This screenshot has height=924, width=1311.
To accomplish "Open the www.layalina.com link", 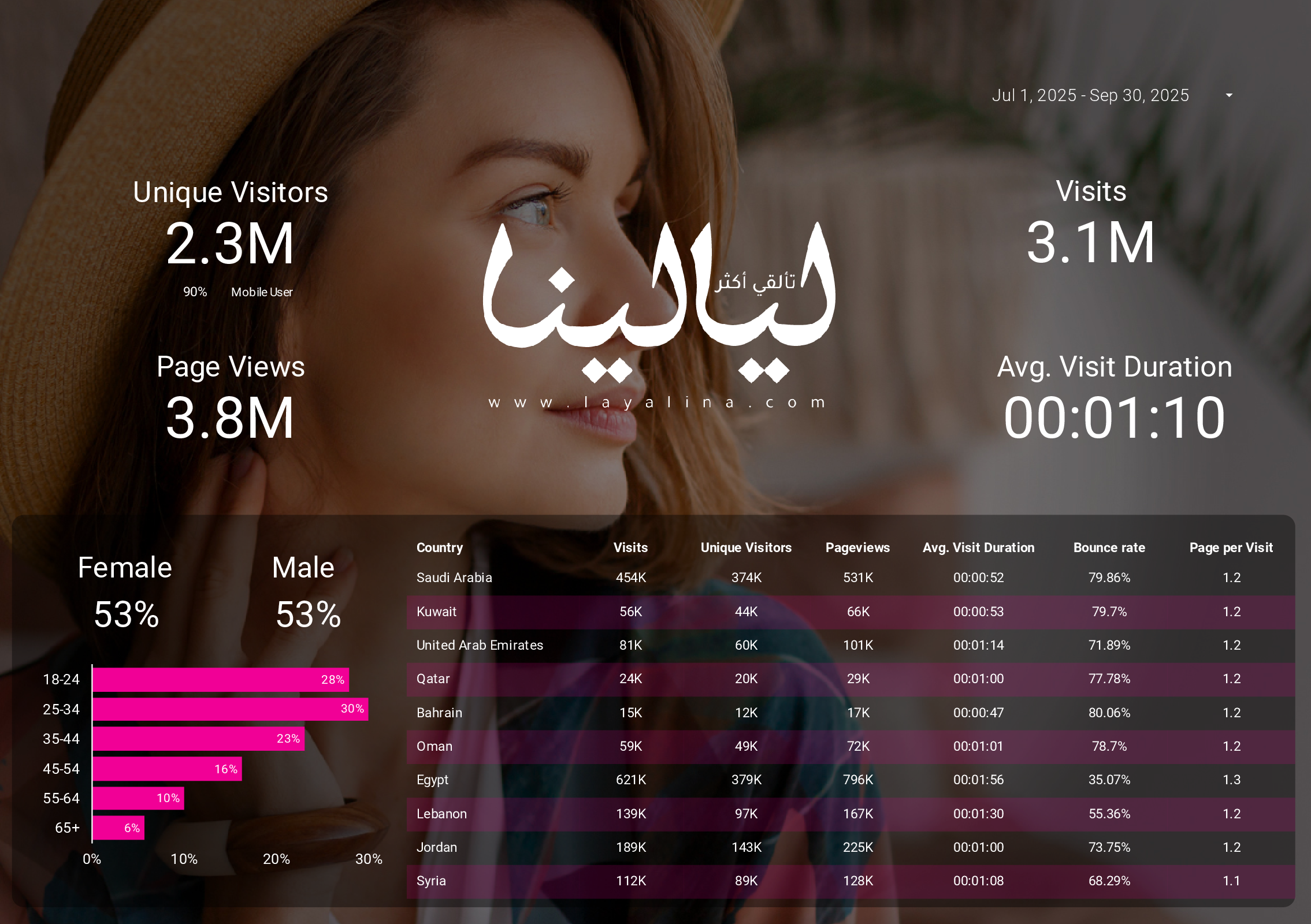I will coord(657,402).
